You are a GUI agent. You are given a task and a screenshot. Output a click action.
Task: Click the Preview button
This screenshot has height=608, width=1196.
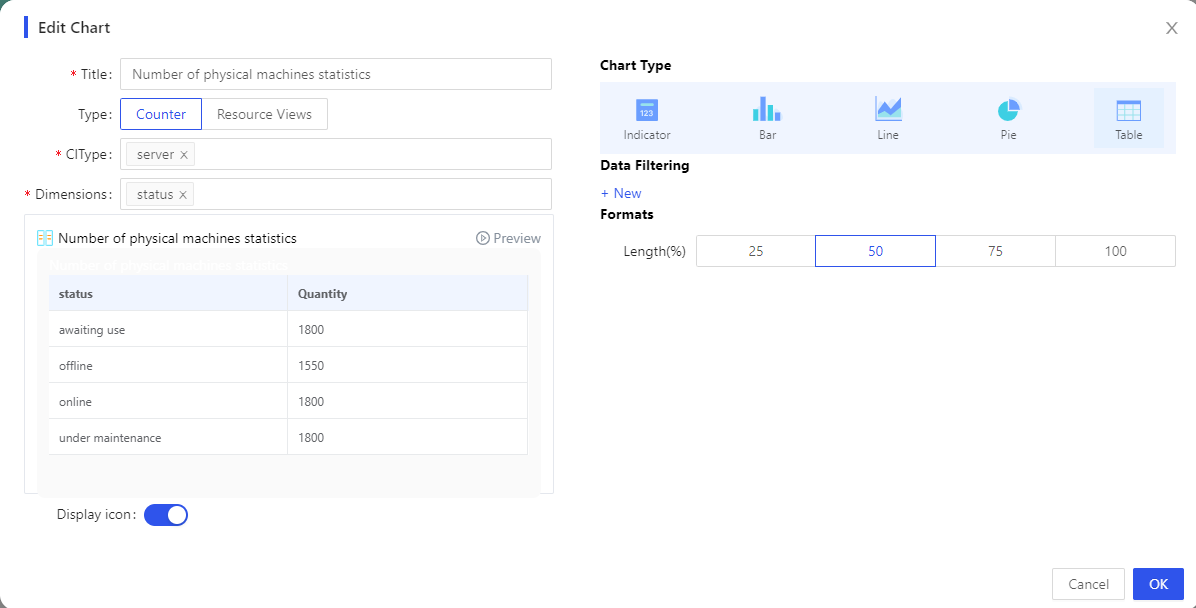tap(508, 238)
